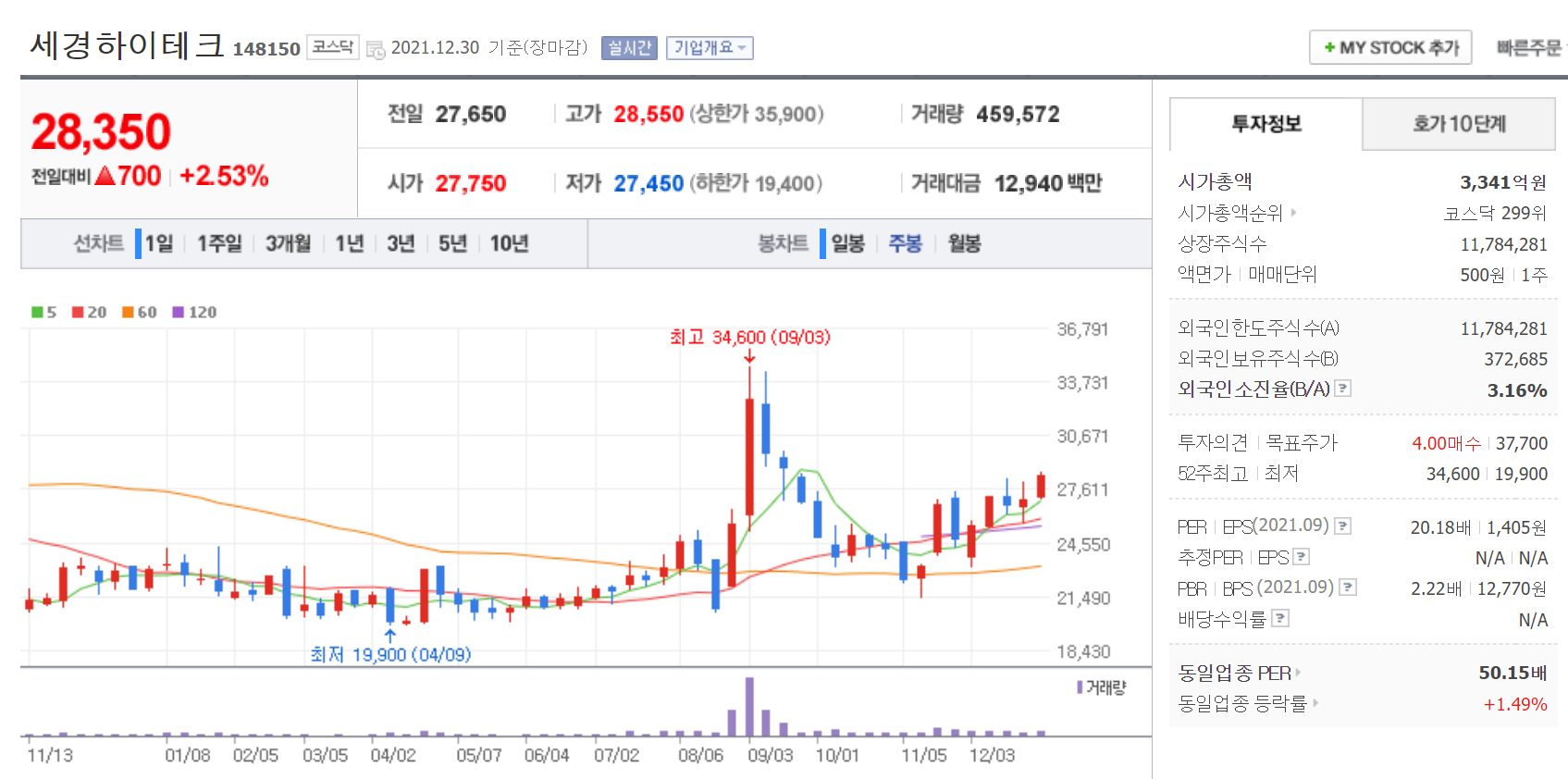Click the 전일 27,650 value
1568x779 pixels.
(471, 114)
